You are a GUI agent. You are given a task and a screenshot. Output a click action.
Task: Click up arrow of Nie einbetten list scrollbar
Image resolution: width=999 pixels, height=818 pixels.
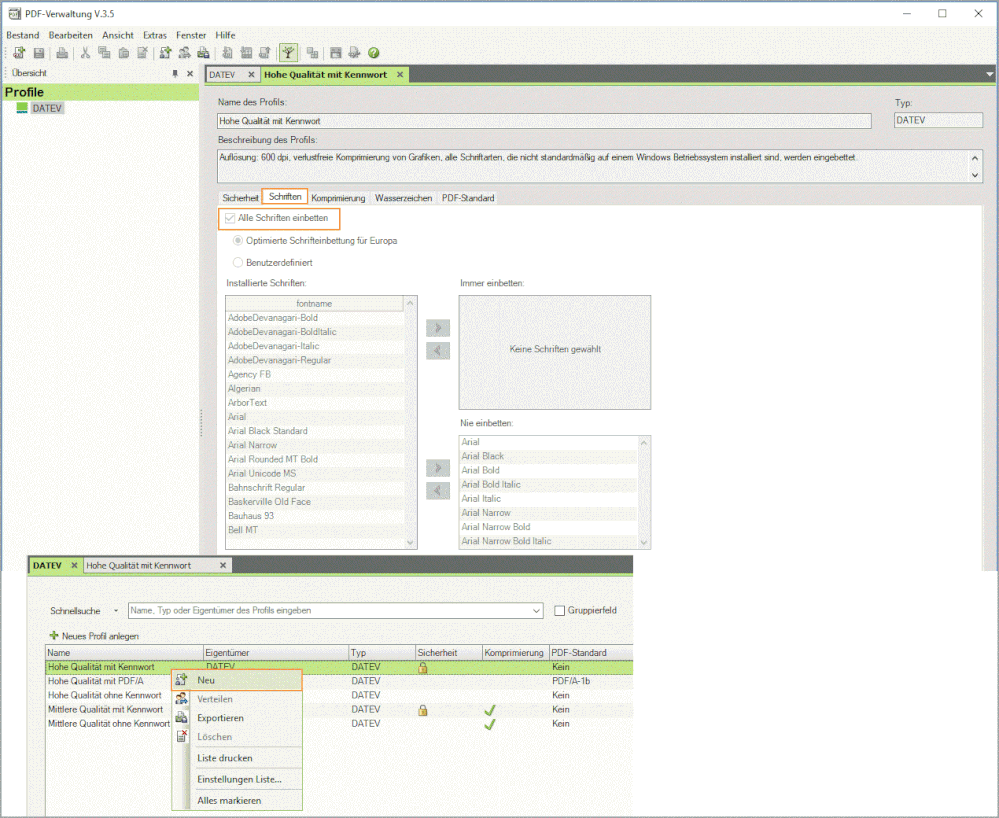point(644,442)
